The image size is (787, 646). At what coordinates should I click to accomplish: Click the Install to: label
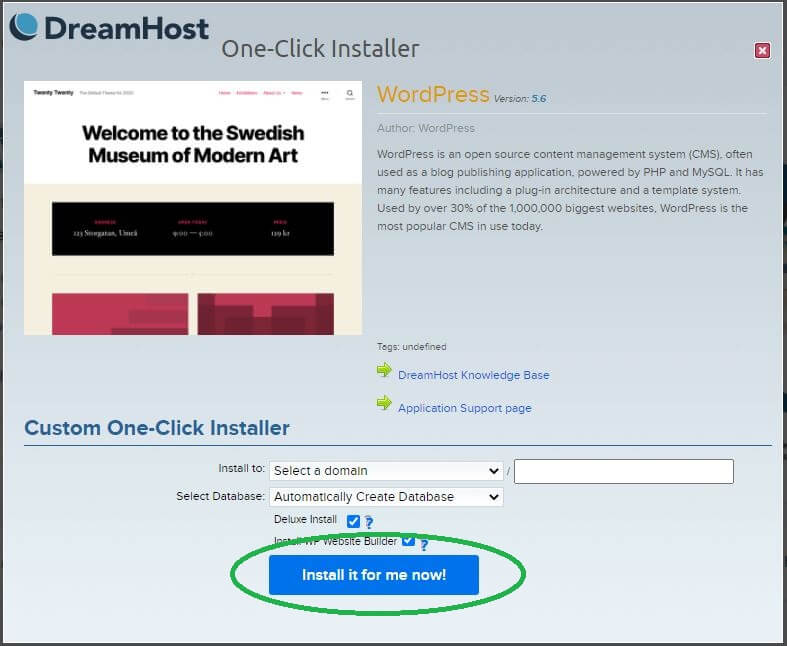tap(241, 468)
